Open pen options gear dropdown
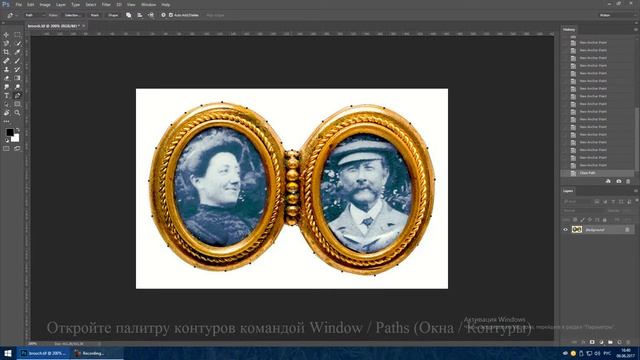 pyautogui.click(x=163, y=15)
